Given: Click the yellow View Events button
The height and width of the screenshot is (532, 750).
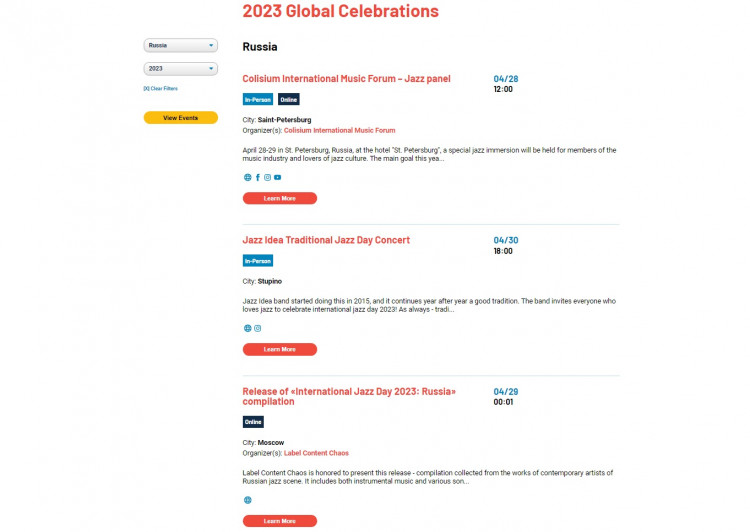Looking at the screenshot, I should (181, 118).
